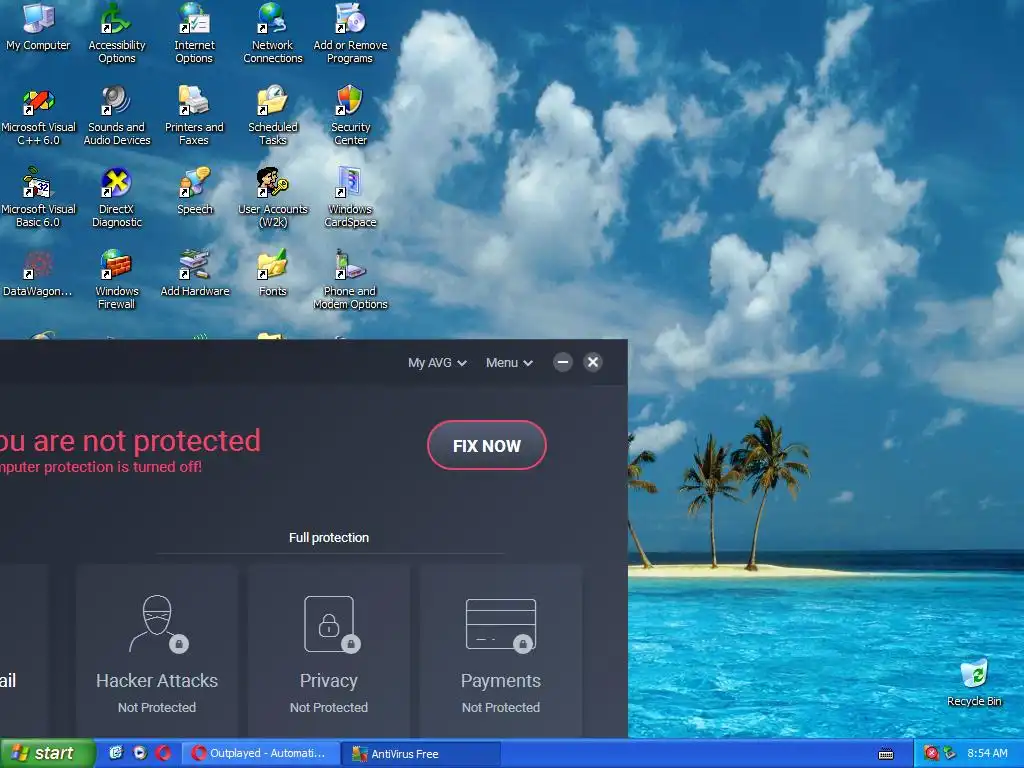
Task: Open the My Computer desktop icon
Action: click(x=38, y=27)
